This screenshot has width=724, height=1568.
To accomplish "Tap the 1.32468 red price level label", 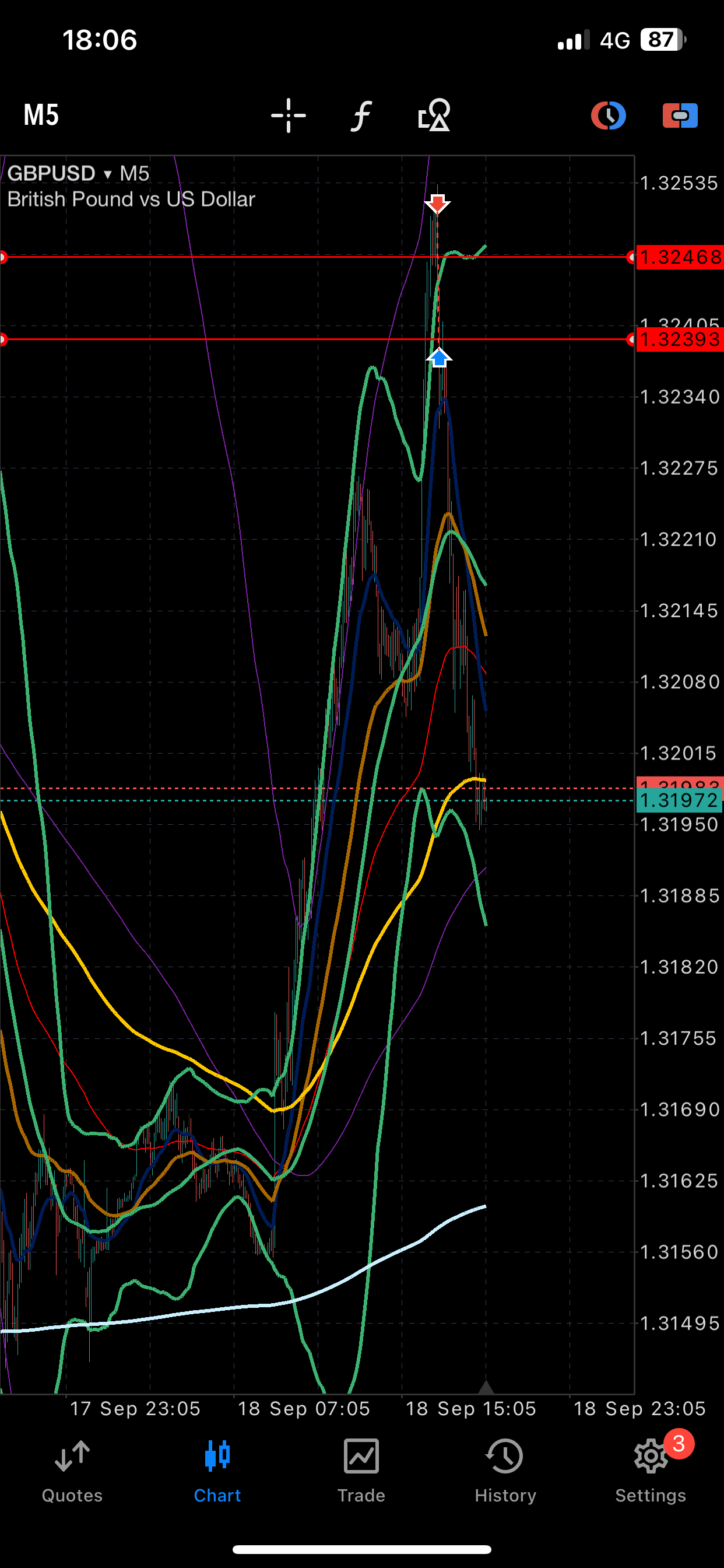I will click(x=680, y=257).
